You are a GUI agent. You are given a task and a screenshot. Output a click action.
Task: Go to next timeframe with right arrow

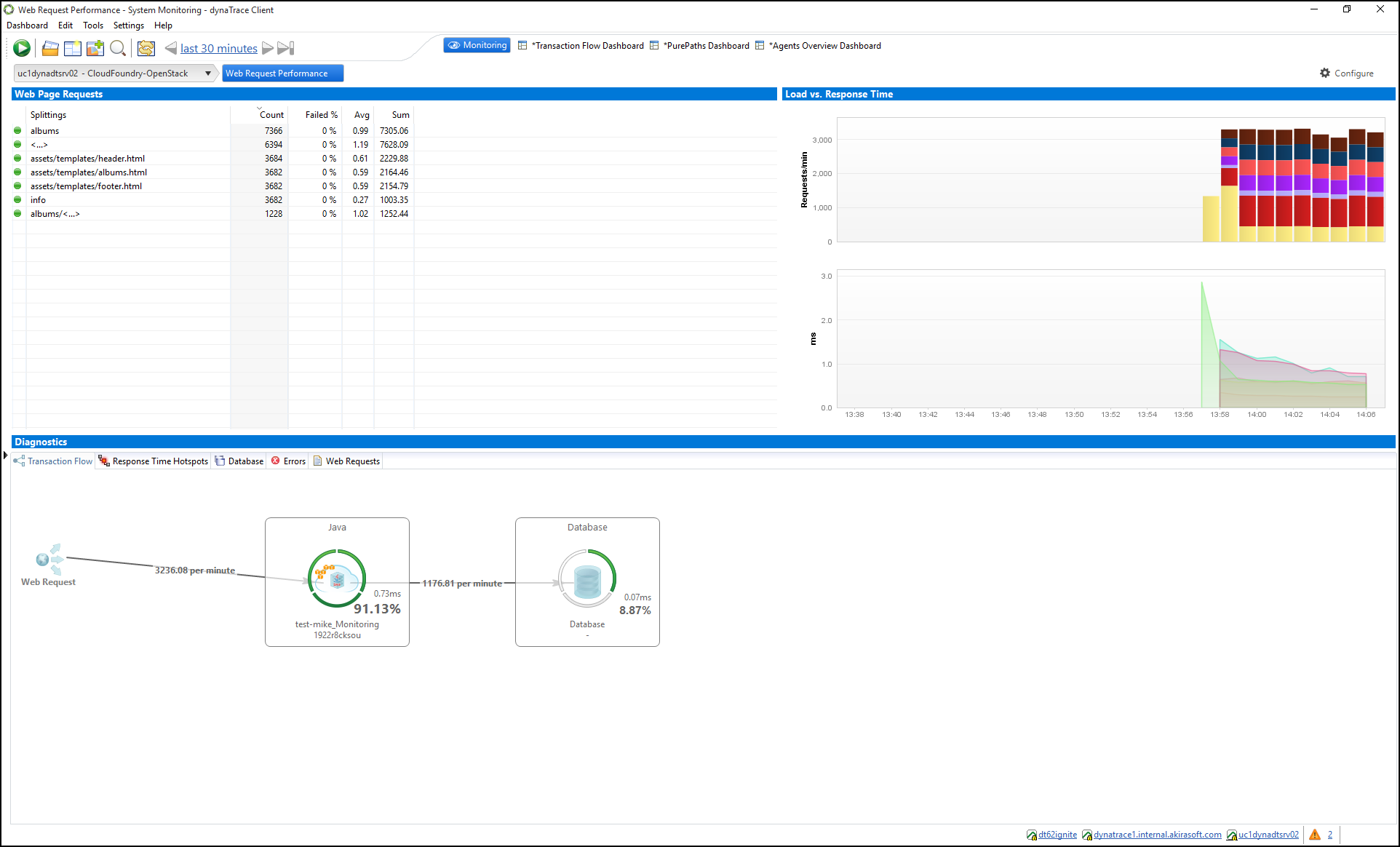coord(268,48)
